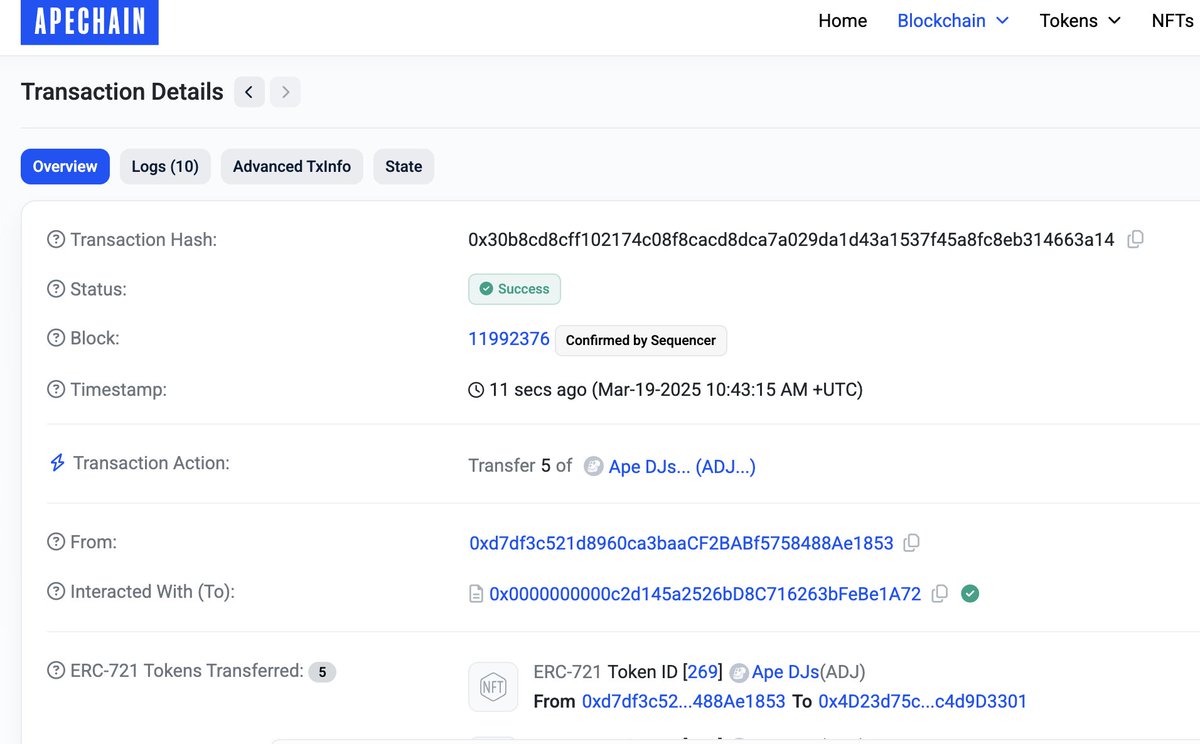The height and width of the screenshot is (744, 1200).
Task: Click help icon beside From
Action: click(56, 542)
